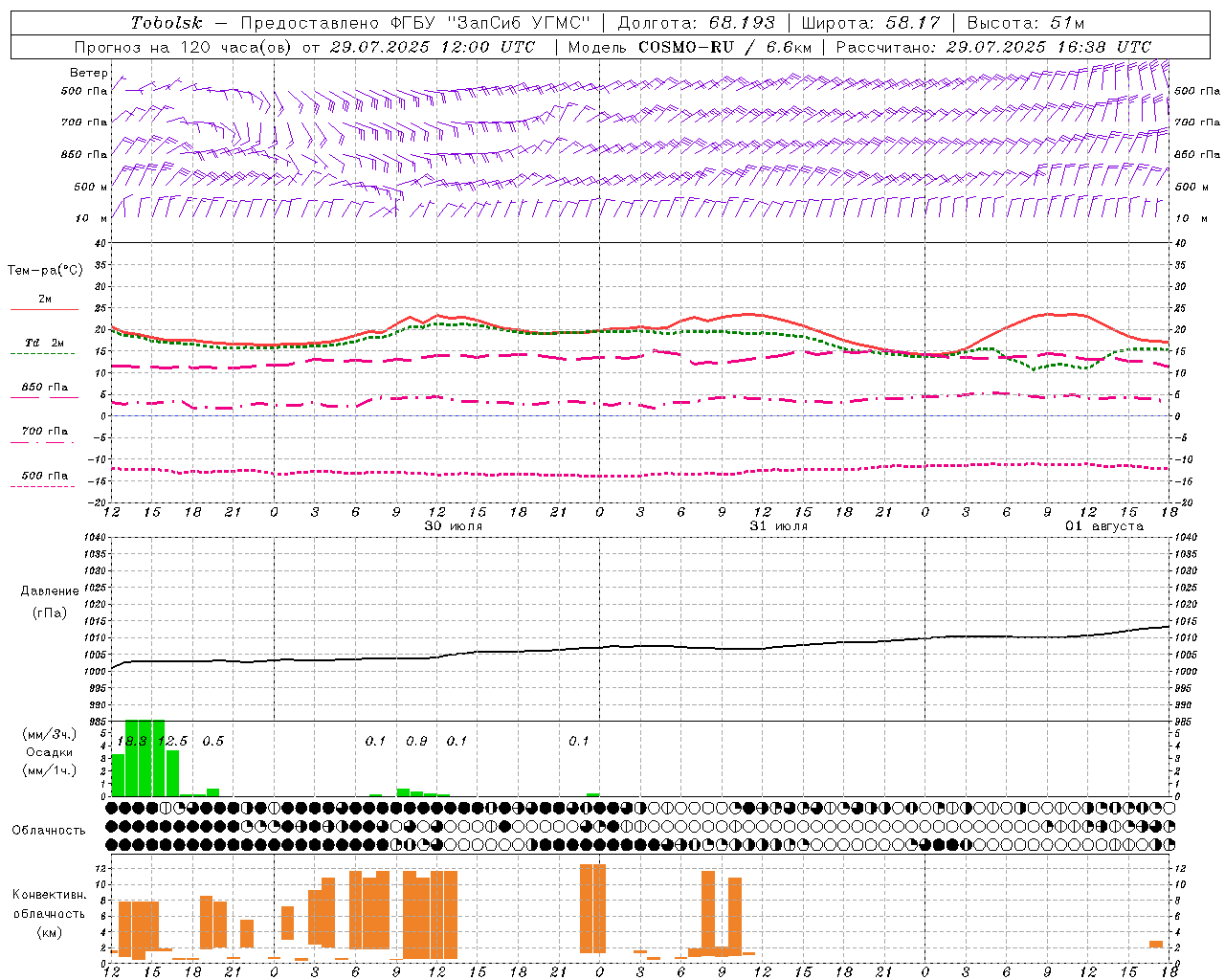Select the "31 июля" date label
This screenshot has height=980, width=1225.
[779, 526]
